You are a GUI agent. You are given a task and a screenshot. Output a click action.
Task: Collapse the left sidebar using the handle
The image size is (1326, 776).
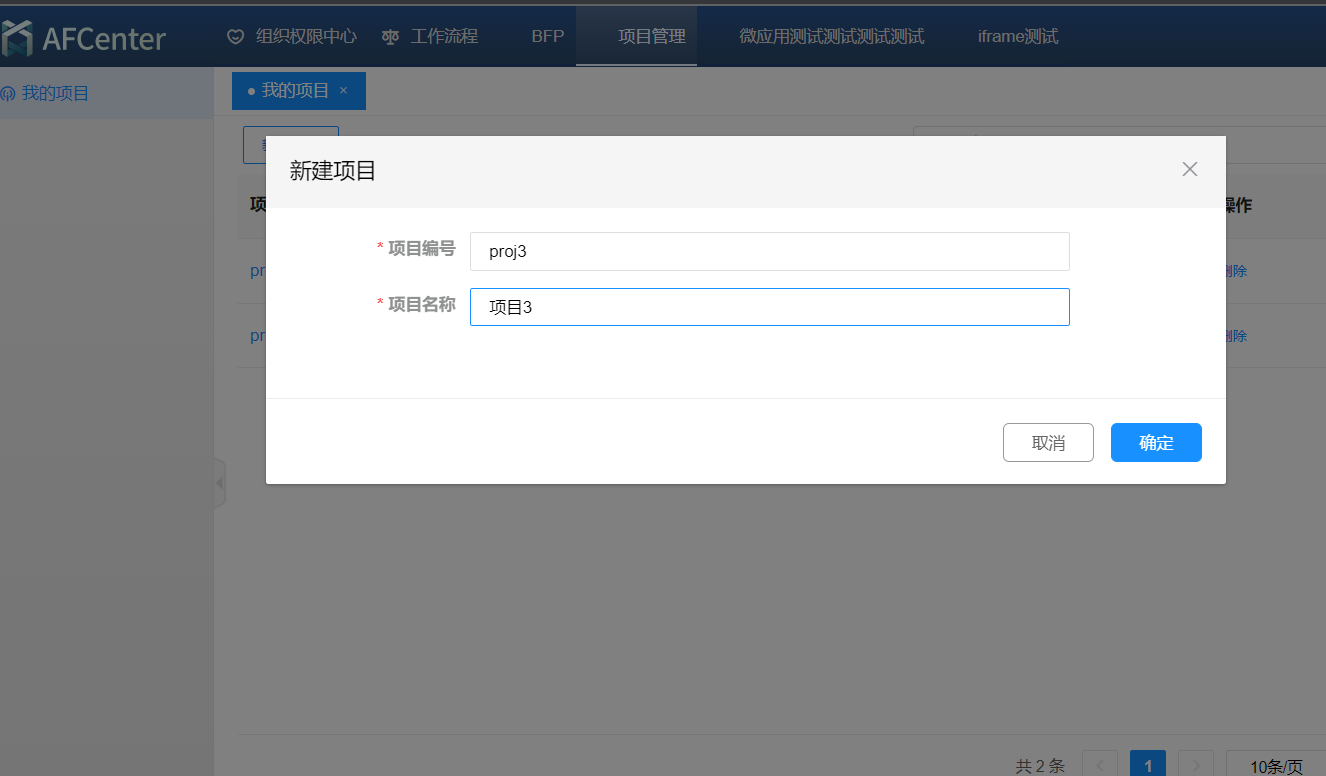click(x=219, y=484)
